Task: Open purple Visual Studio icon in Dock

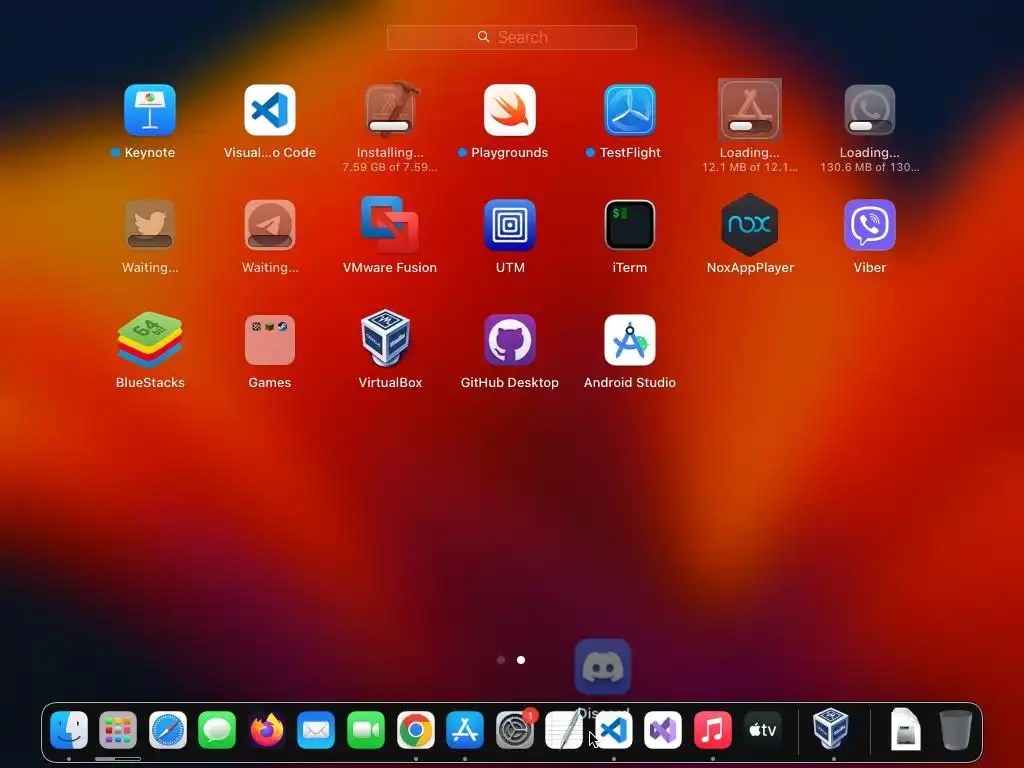Action: [x=663, y=729]
